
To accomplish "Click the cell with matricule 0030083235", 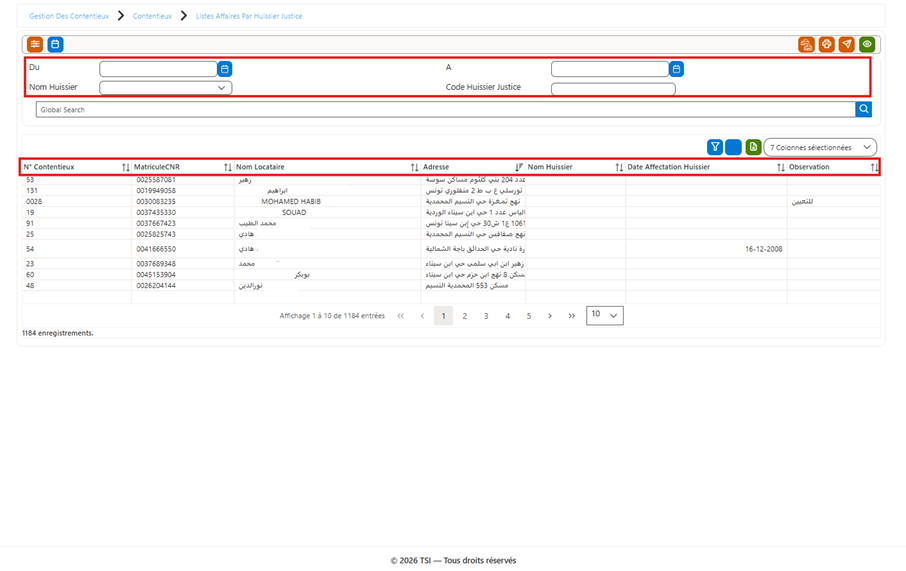I will coord(183,202).
